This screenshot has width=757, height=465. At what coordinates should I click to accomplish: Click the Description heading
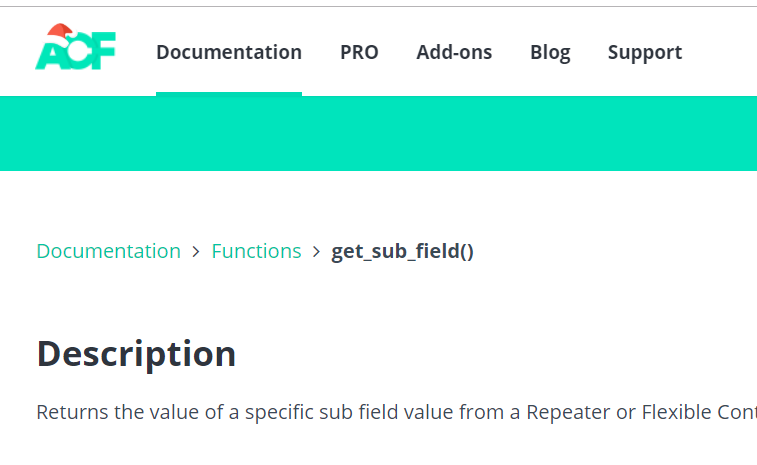(136, 354)
